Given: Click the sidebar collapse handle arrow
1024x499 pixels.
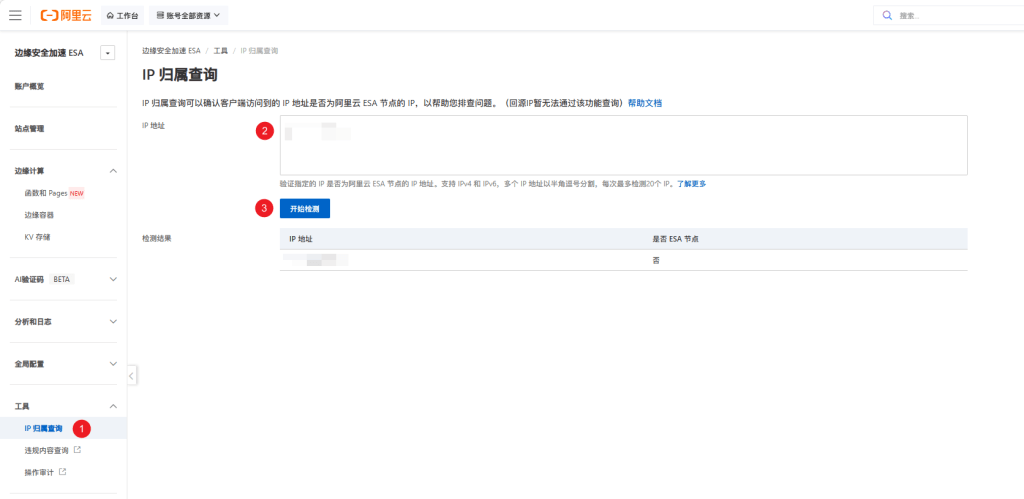Looking at the screenshot, I should click(x=131, y=376).
